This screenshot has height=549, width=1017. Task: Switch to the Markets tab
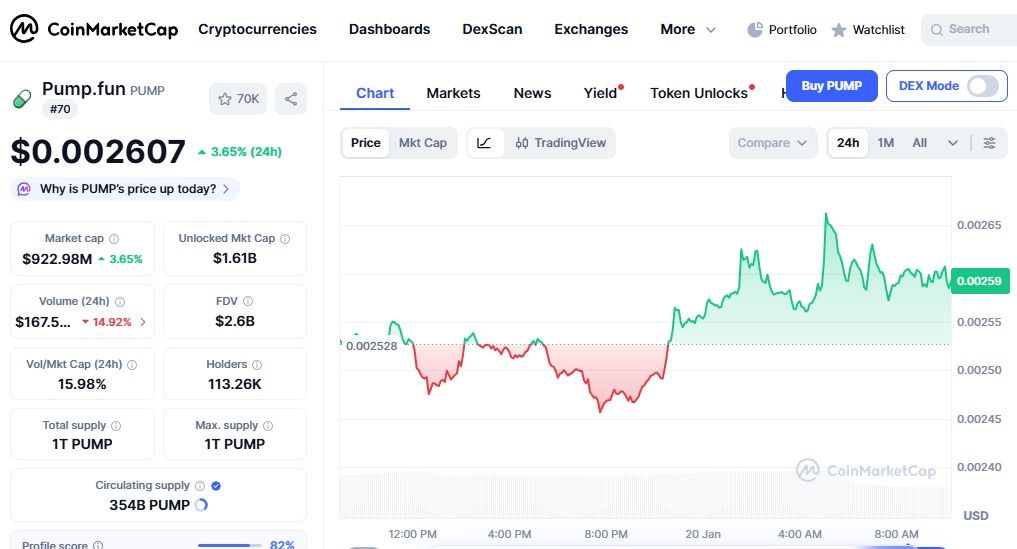[453, 93]
